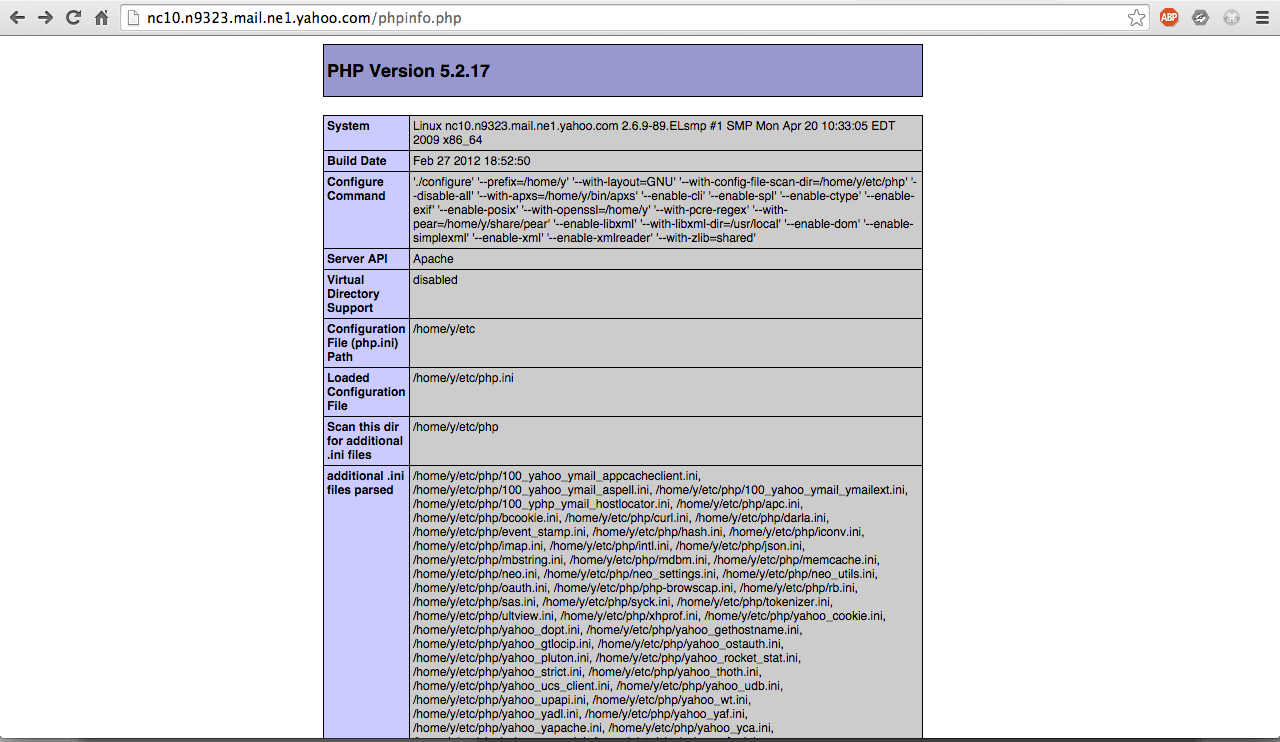Go forward to the next page
The image size is (1280, 742).
45,18
